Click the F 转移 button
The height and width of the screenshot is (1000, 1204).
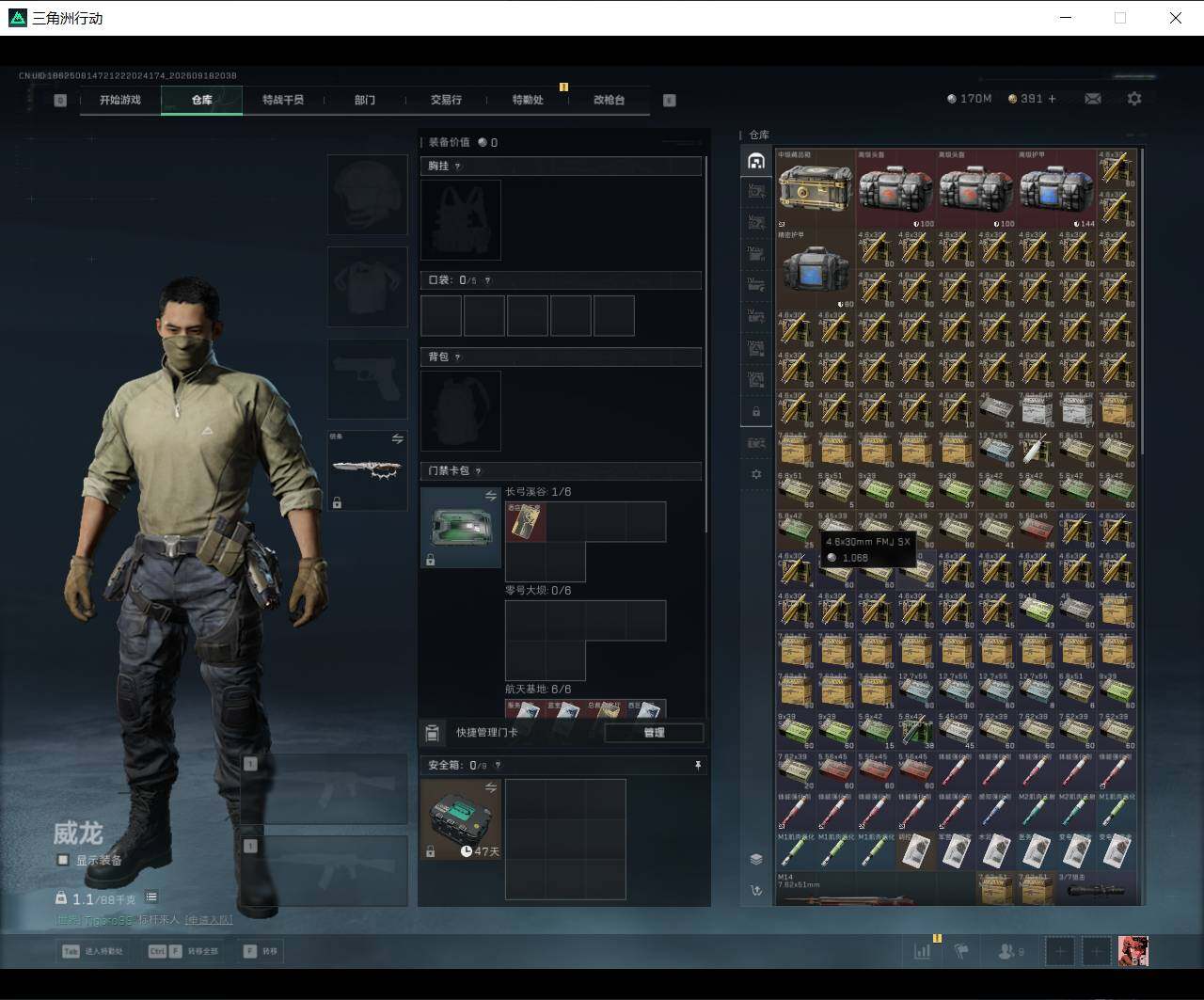pos(261,951)
